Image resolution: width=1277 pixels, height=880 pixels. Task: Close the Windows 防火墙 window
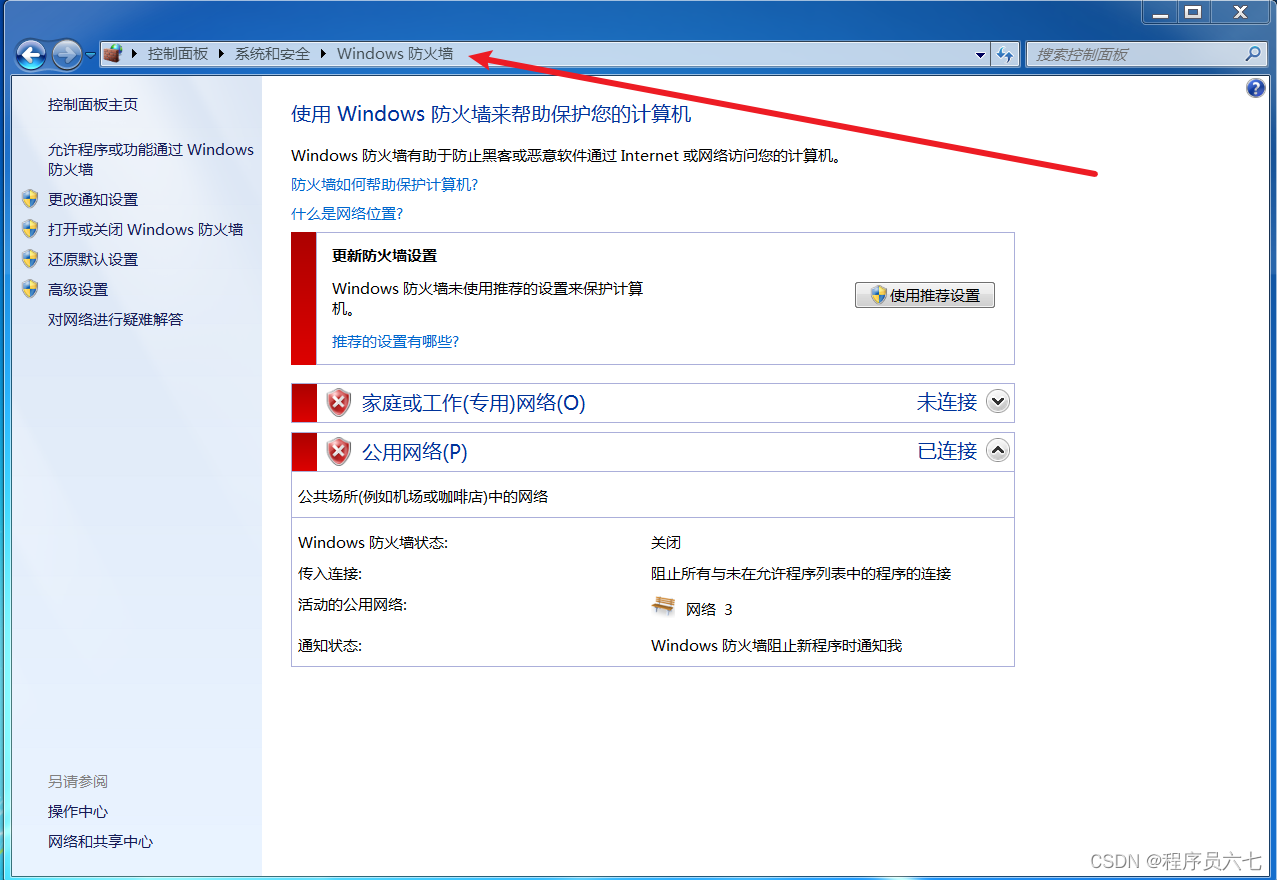coord(1240,12)
